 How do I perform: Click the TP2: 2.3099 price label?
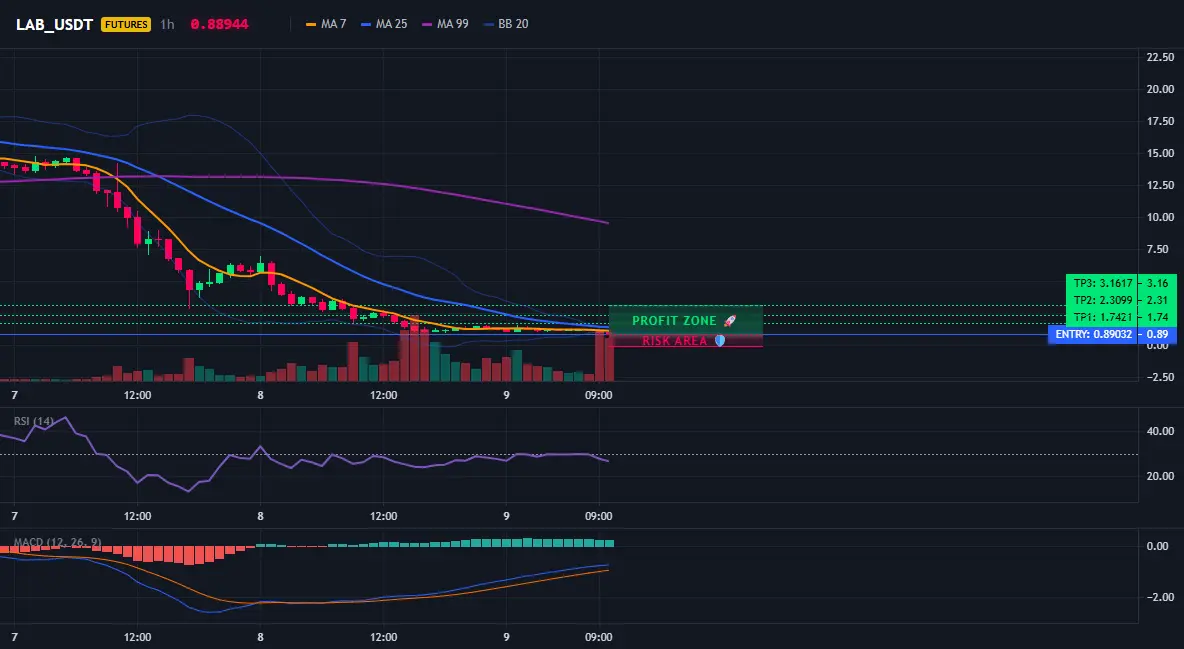click(x=1103, y=300)
